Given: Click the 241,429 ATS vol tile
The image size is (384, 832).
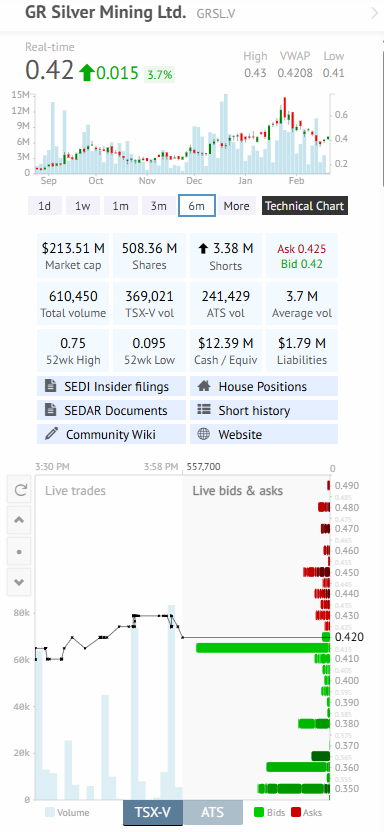Looking at the screenshot, I should coord(226,303).
